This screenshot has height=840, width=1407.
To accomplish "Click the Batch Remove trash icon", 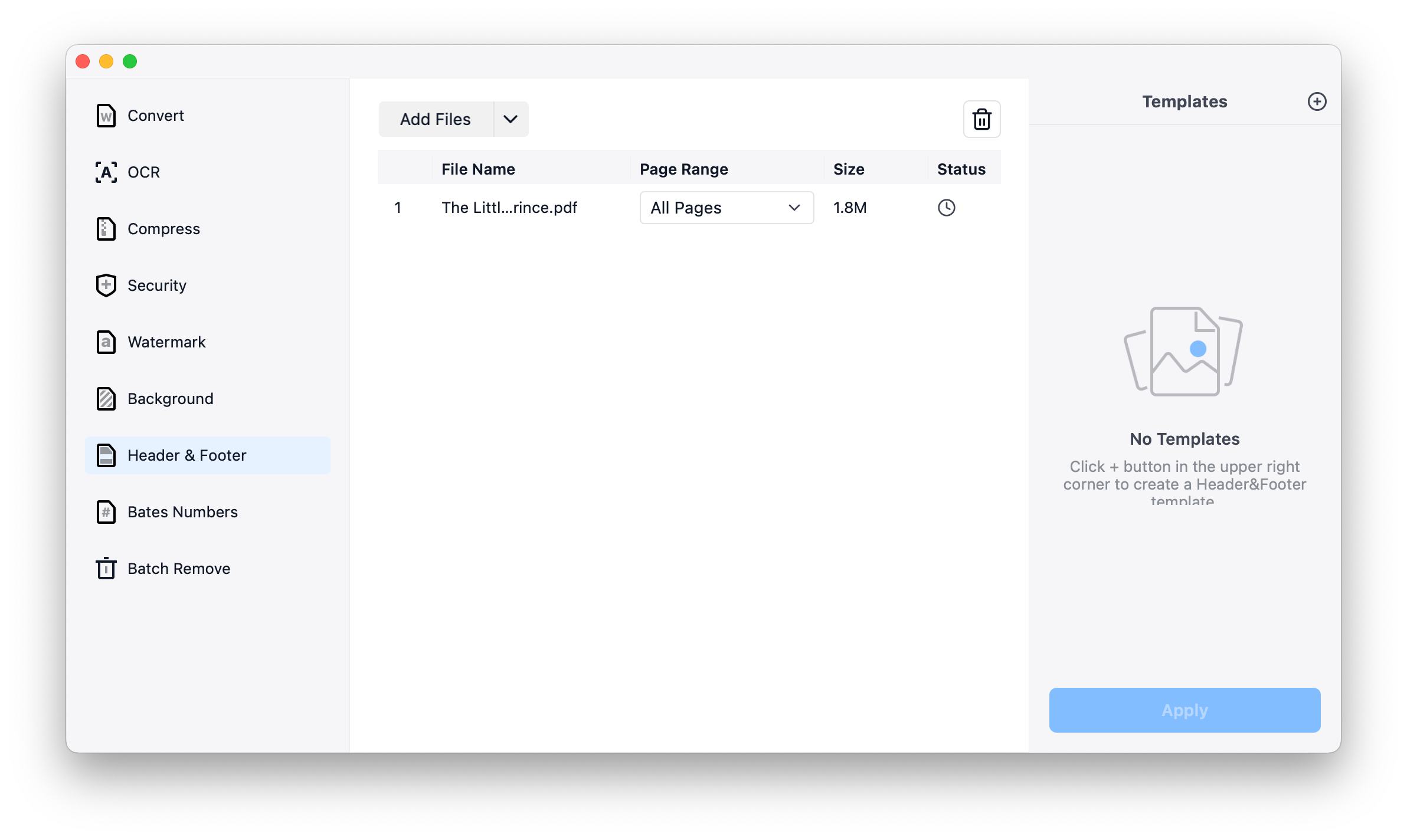I will [x=106, y=569].
